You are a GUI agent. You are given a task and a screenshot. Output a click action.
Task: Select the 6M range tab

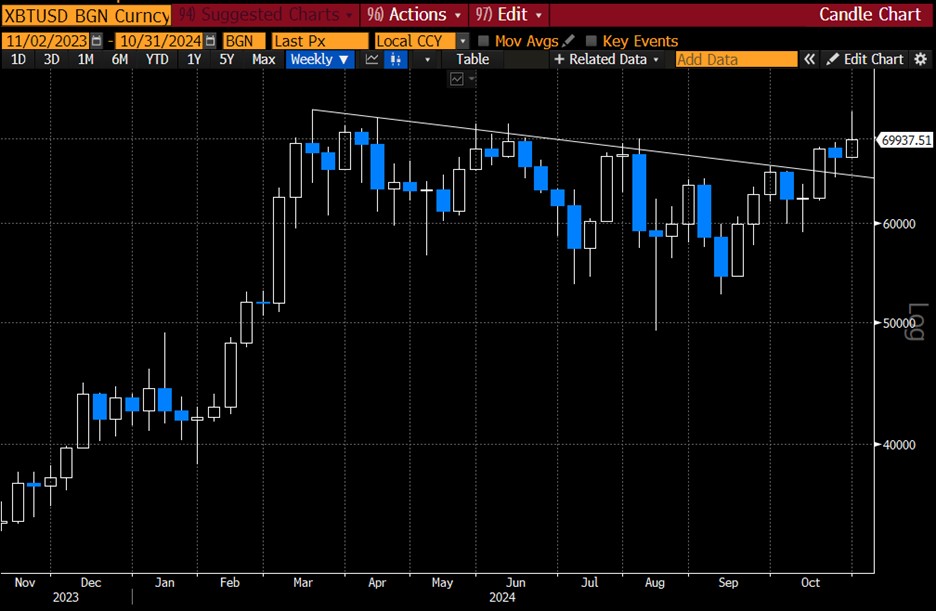(x=119, y=59)
